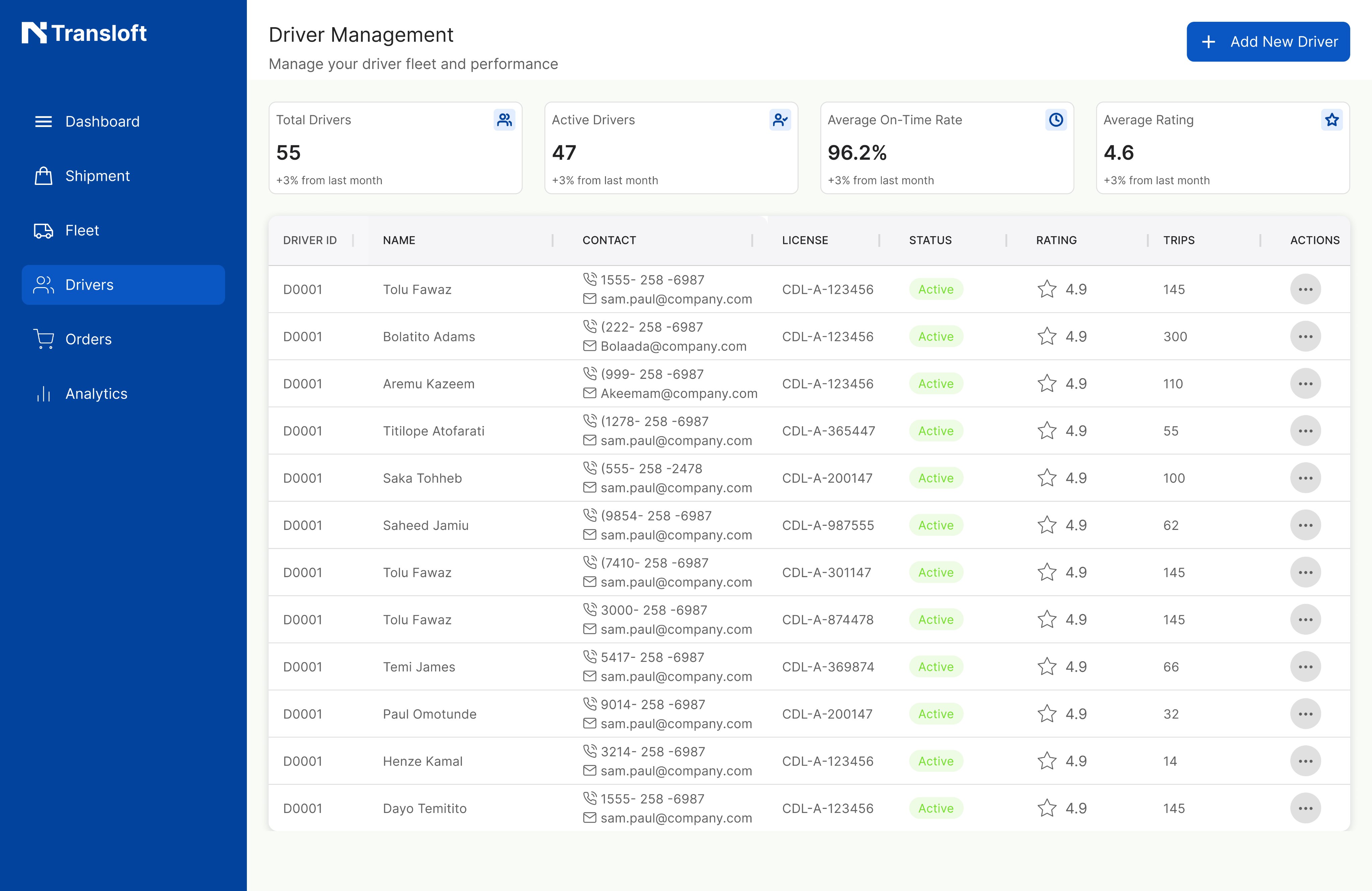Click phone icon in Bolatito Adams row

point(590,327)
